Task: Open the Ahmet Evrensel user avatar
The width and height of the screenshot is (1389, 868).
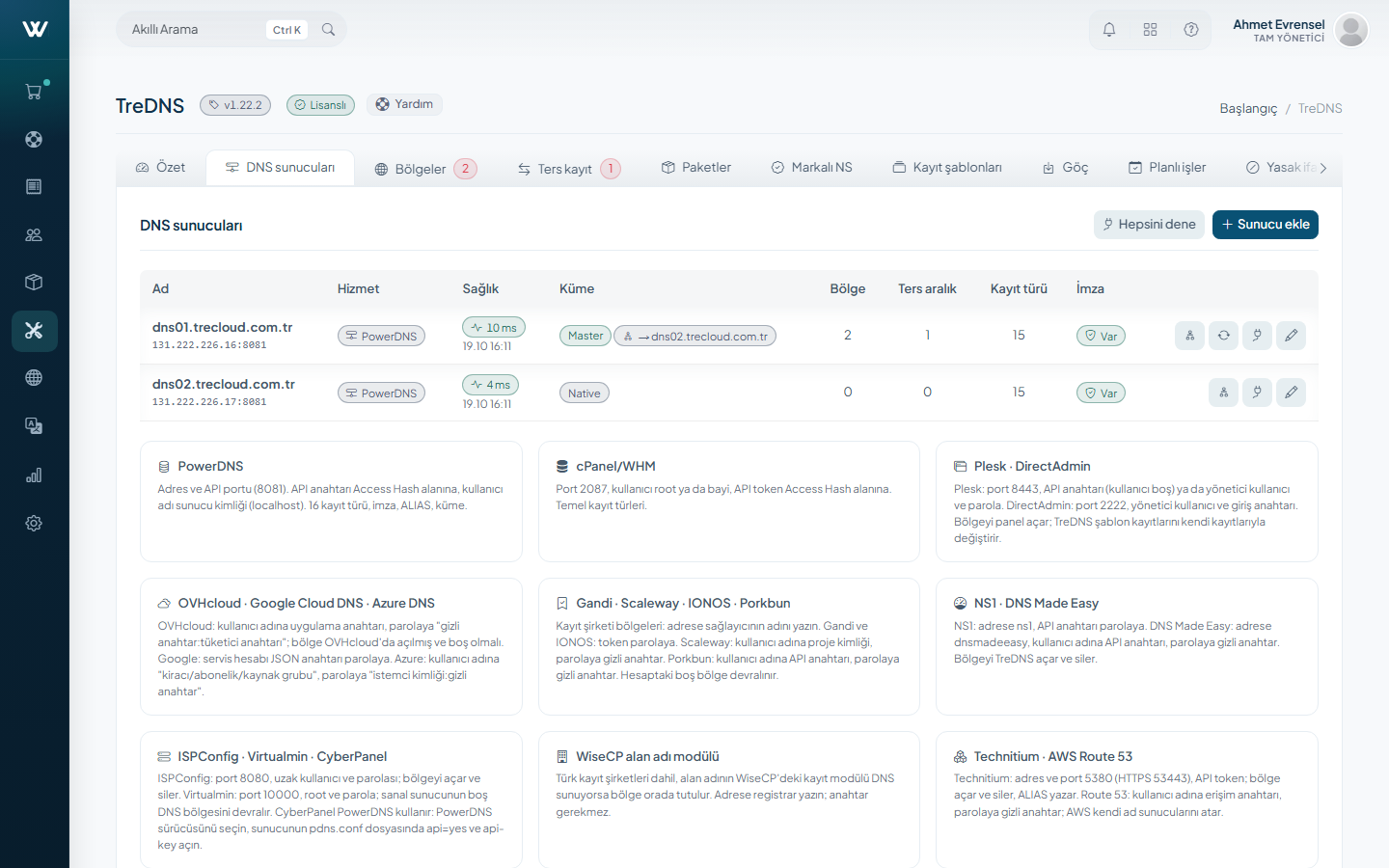Action: point(1351,30)
